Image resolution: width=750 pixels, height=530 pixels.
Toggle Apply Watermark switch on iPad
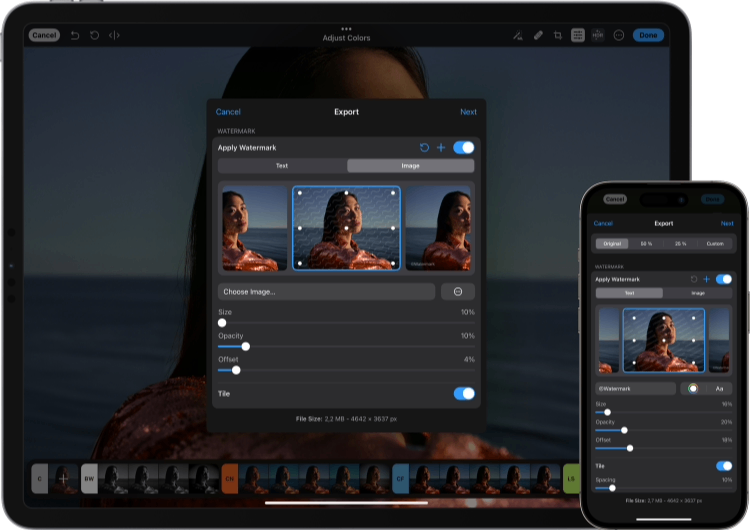click(x=464, y=148)
